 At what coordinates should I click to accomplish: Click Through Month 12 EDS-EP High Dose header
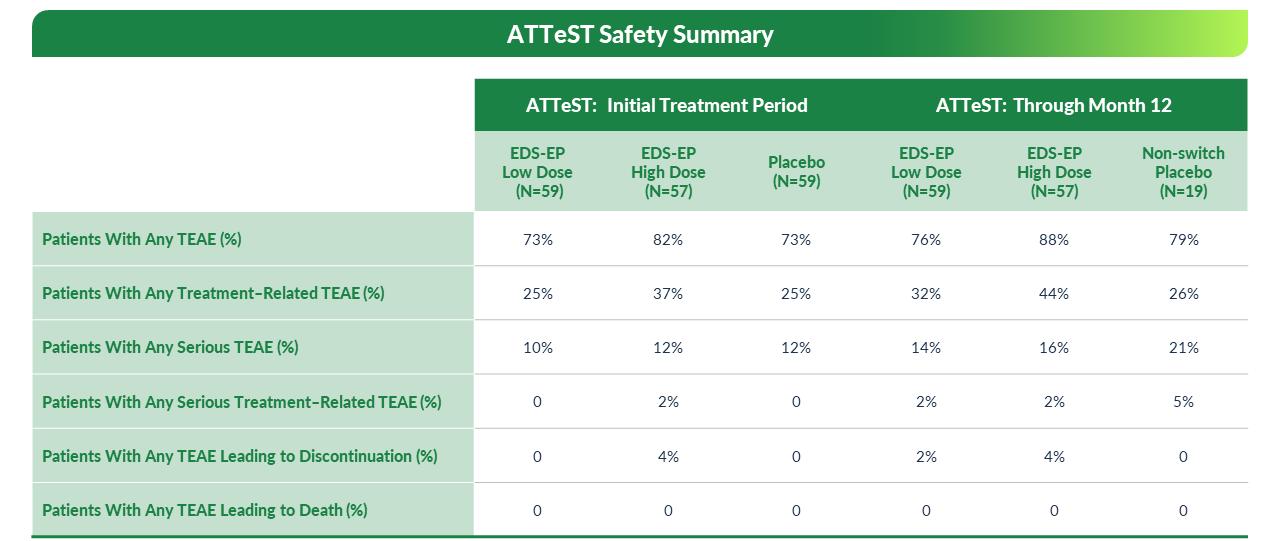click(1054, 172)
